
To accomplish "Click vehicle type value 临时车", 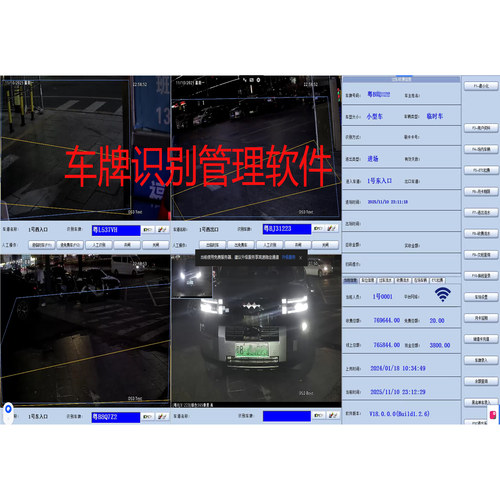I will pyautogui.click(x=435, y=116).
